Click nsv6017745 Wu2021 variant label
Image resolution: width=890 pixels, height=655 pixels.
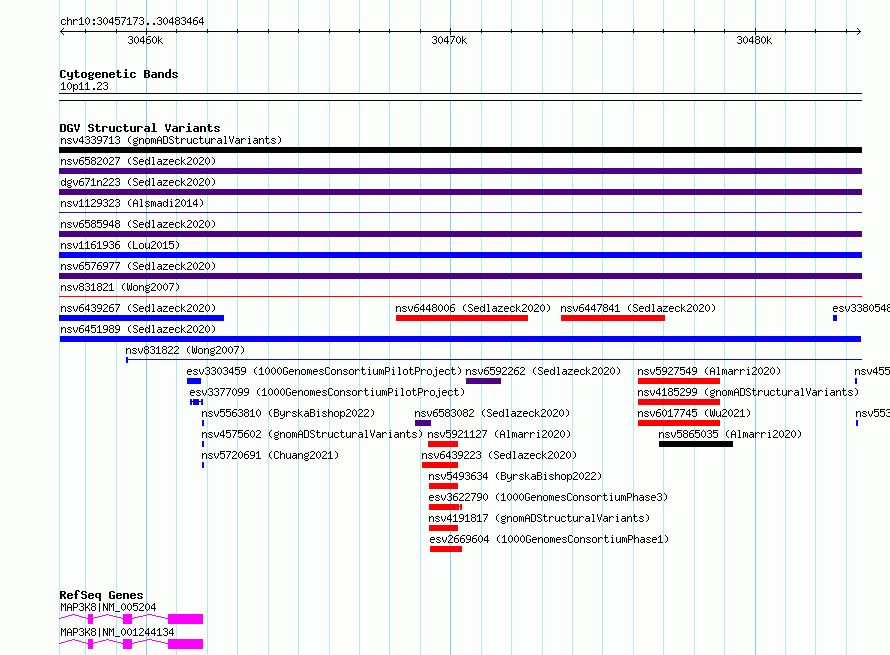tap(694, 413)
